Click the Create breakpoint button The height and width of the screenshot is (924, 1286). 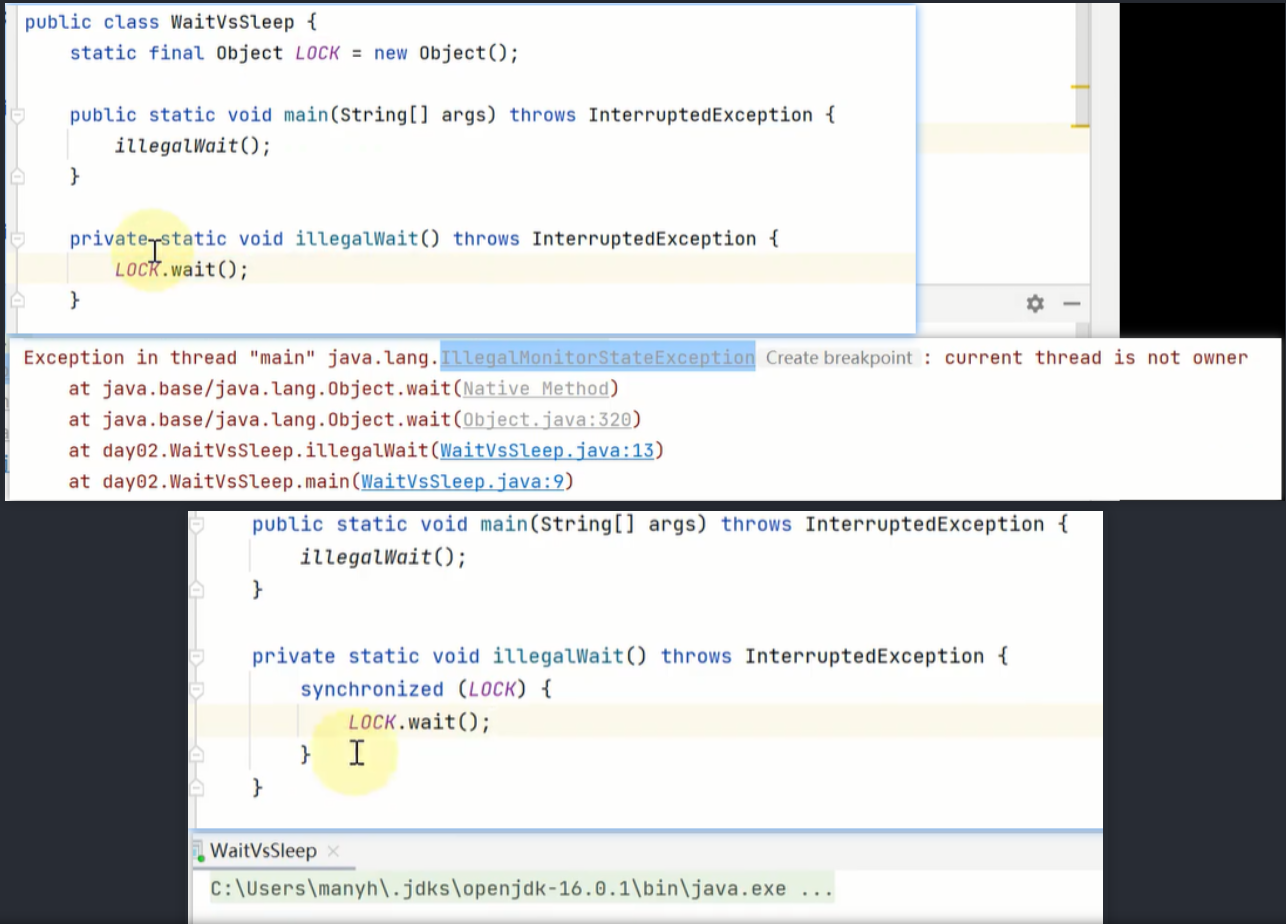837,358
